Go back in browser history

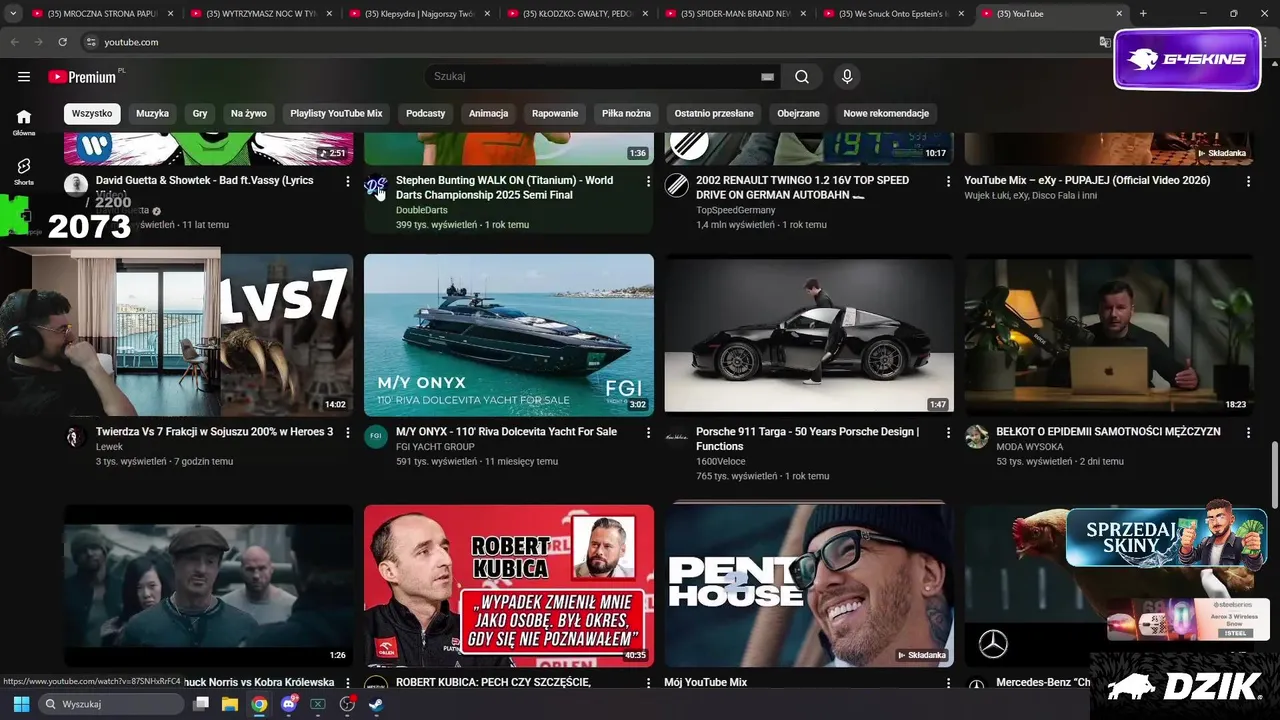click(x=14, y=42)
